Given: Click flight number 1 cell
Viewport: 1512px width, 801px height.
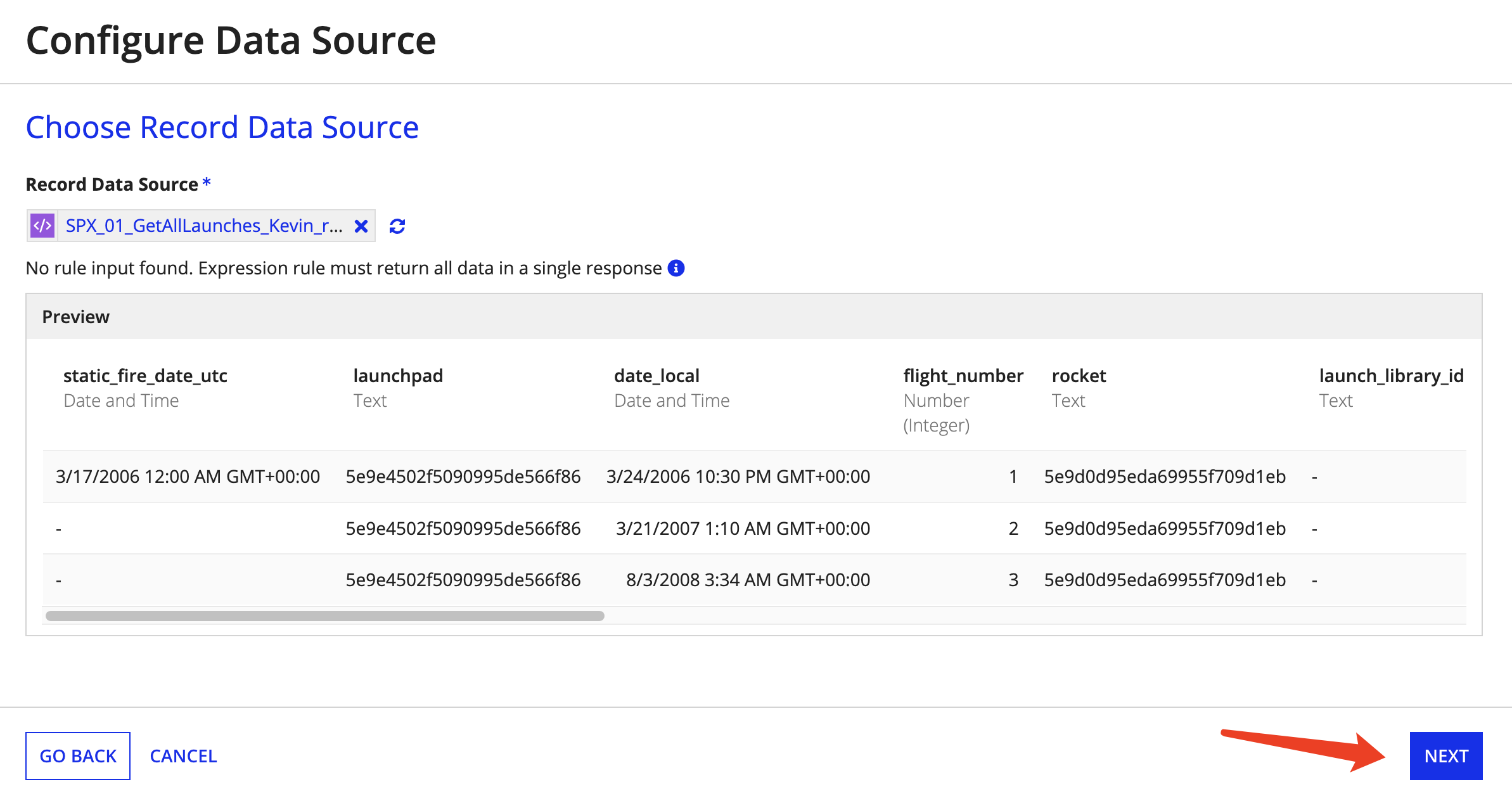Looking at the screenshot, I should click(x=1013, y=477).
